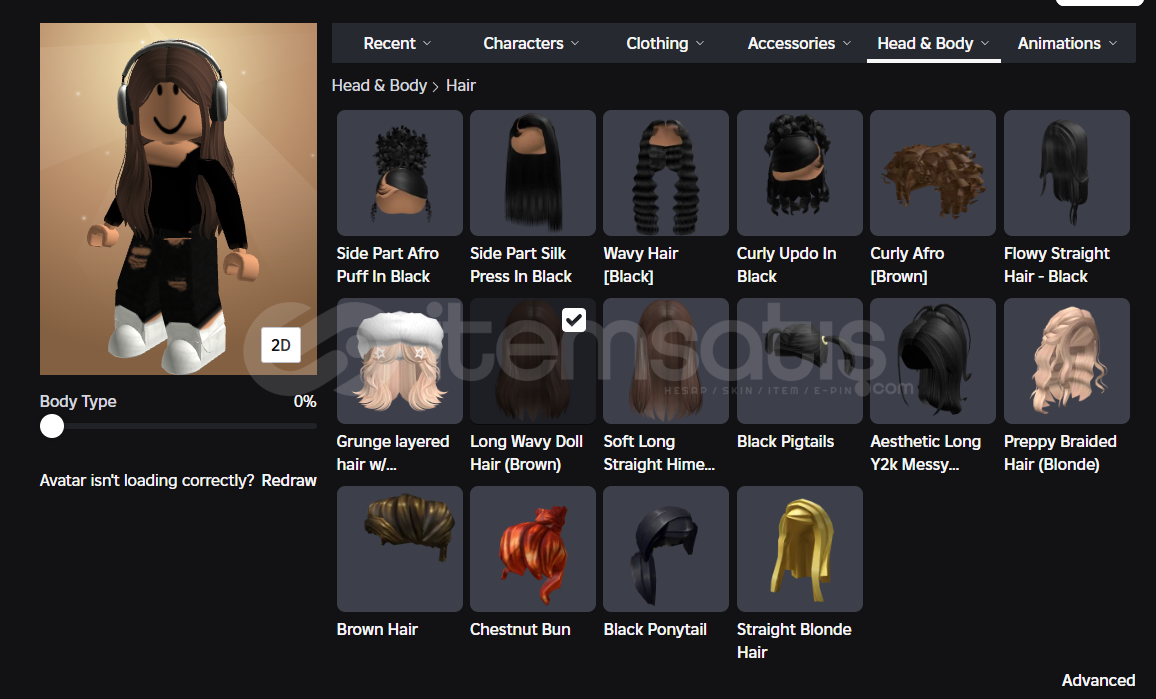Select the Black Ponytail hair thumbnail
1156x699 pixels.
pyautogui.click(x=666, y=549)
